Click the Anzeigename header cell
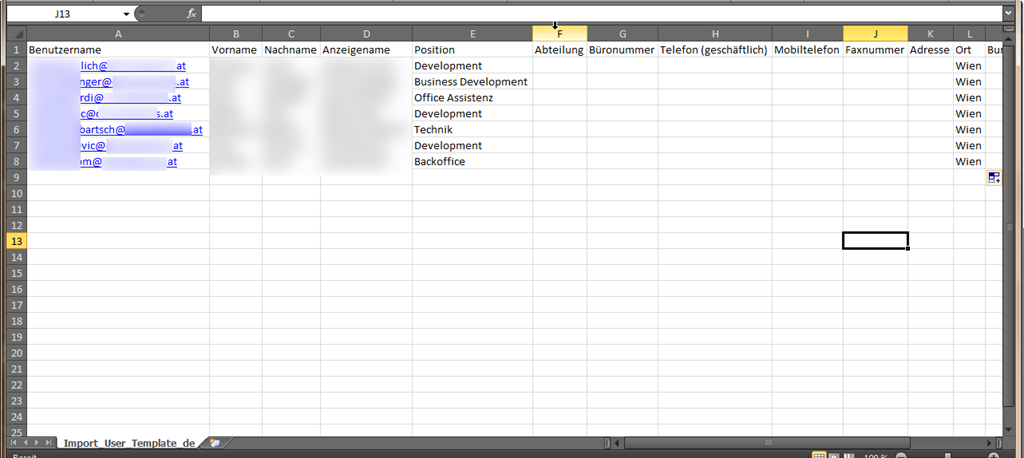 pyautogui.click(x=366, y=50)
